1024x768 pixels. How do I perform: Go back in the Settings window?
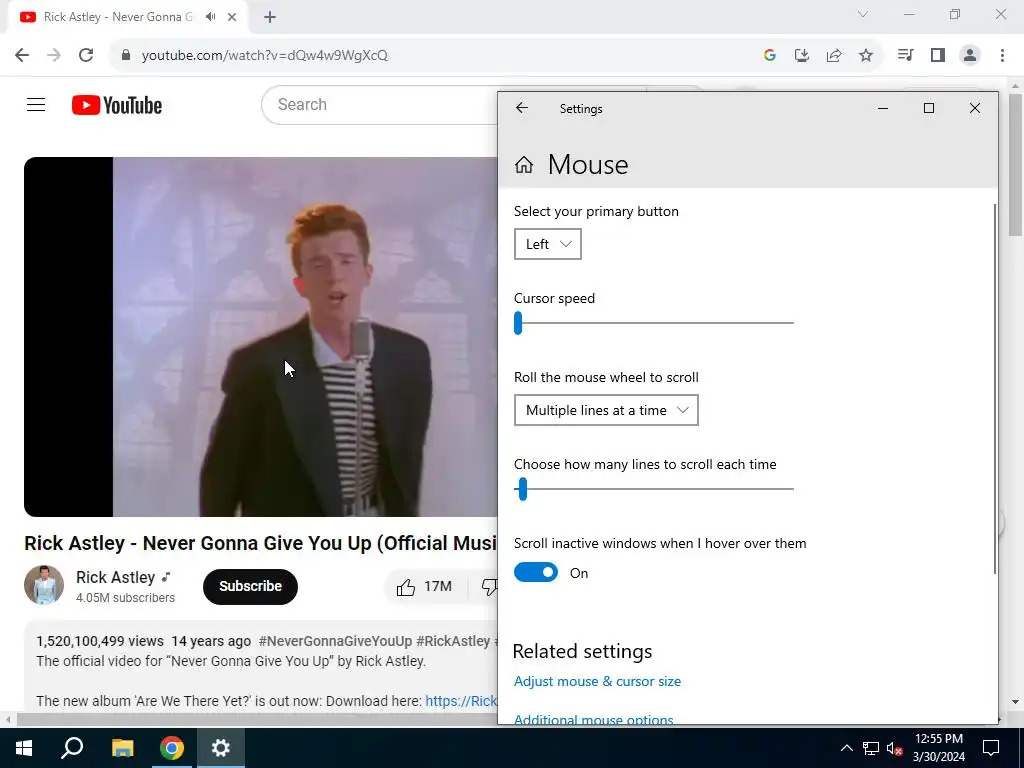click(522, 108)
